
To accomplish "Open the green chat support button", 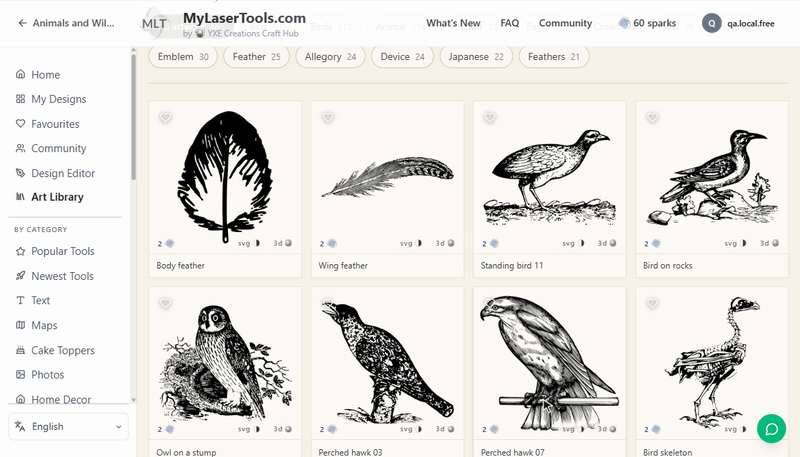I will click(x=771, y=428).
